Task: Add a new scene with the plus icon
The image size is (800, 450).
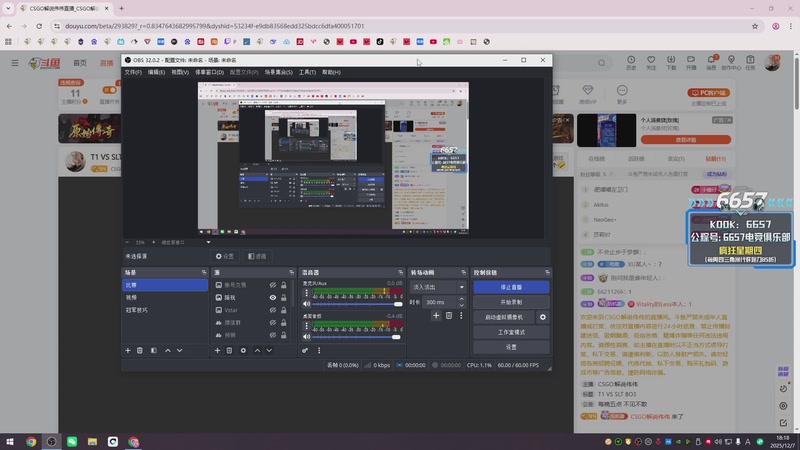Action: (128, 351)
